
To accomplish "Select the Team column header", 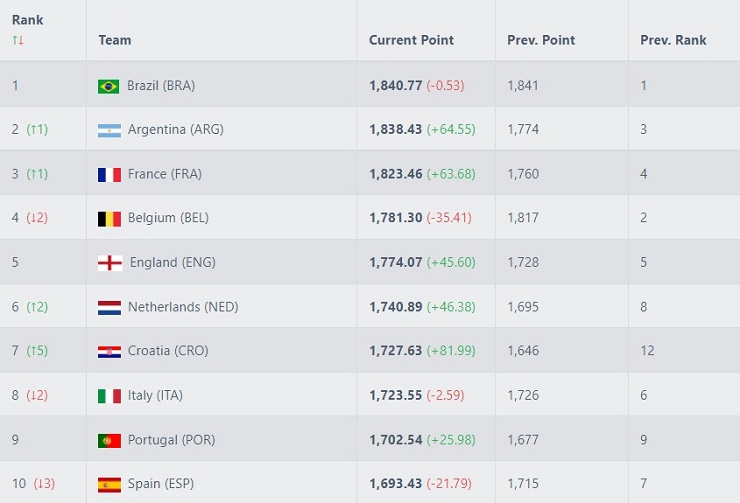I will 115,40.
